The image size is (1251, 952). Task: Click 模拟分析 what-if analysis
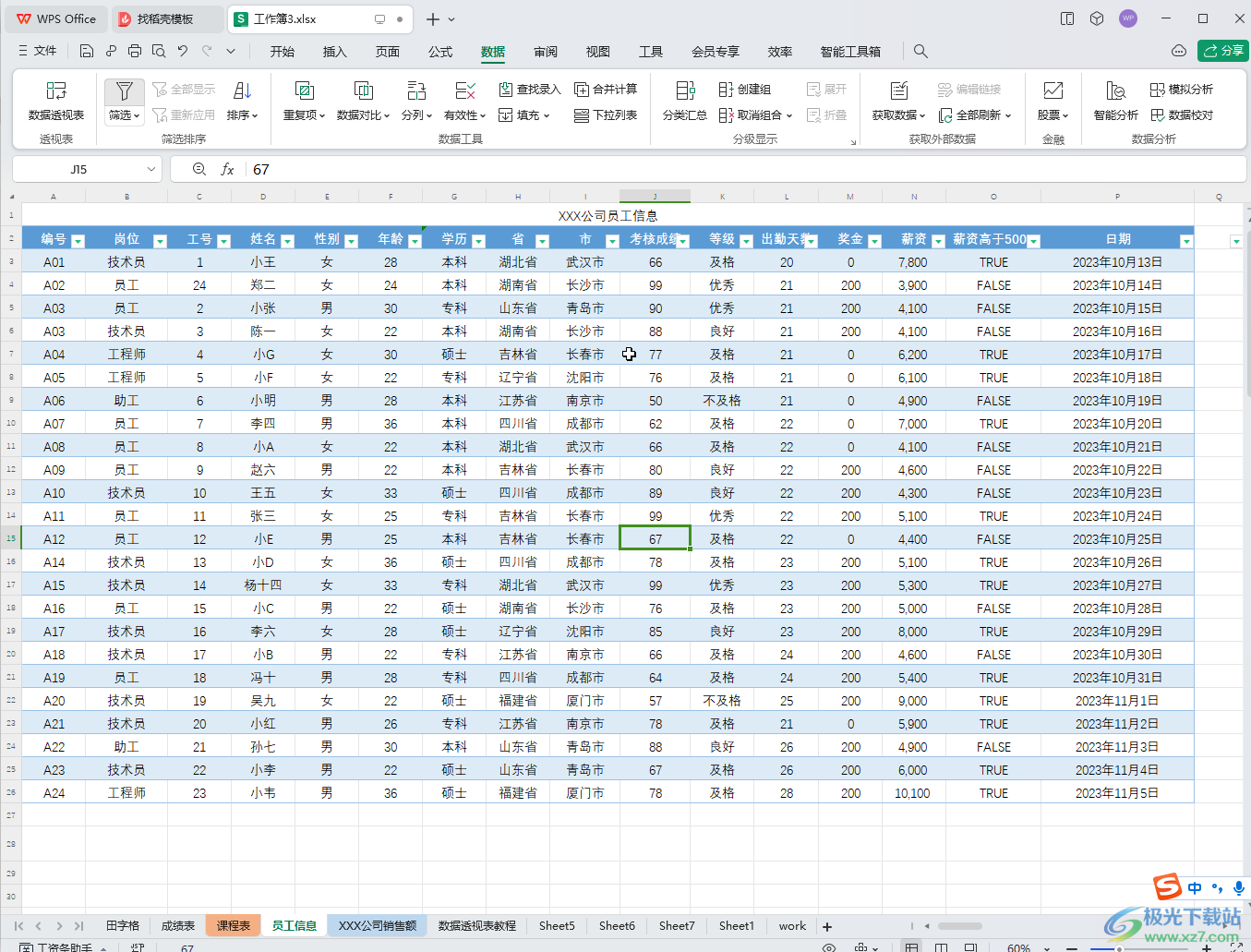(1182, 90)
